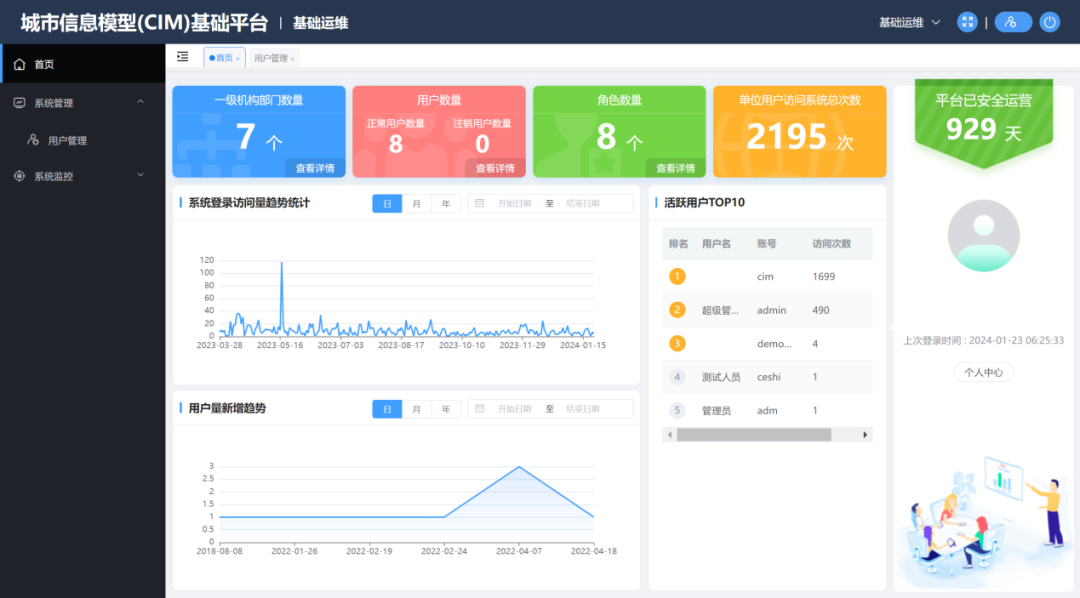Click the user avatar in the profile panel
The width and height of the screenshot is (1080, 598).
[x=983, y=236]
